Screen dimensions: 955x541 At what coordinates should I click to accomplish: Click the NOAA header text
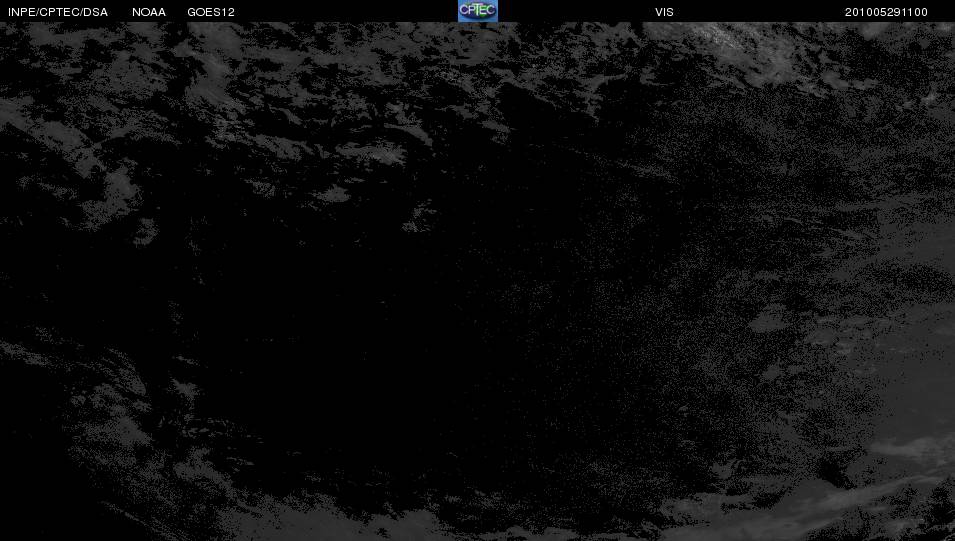[x=149, y=12]
